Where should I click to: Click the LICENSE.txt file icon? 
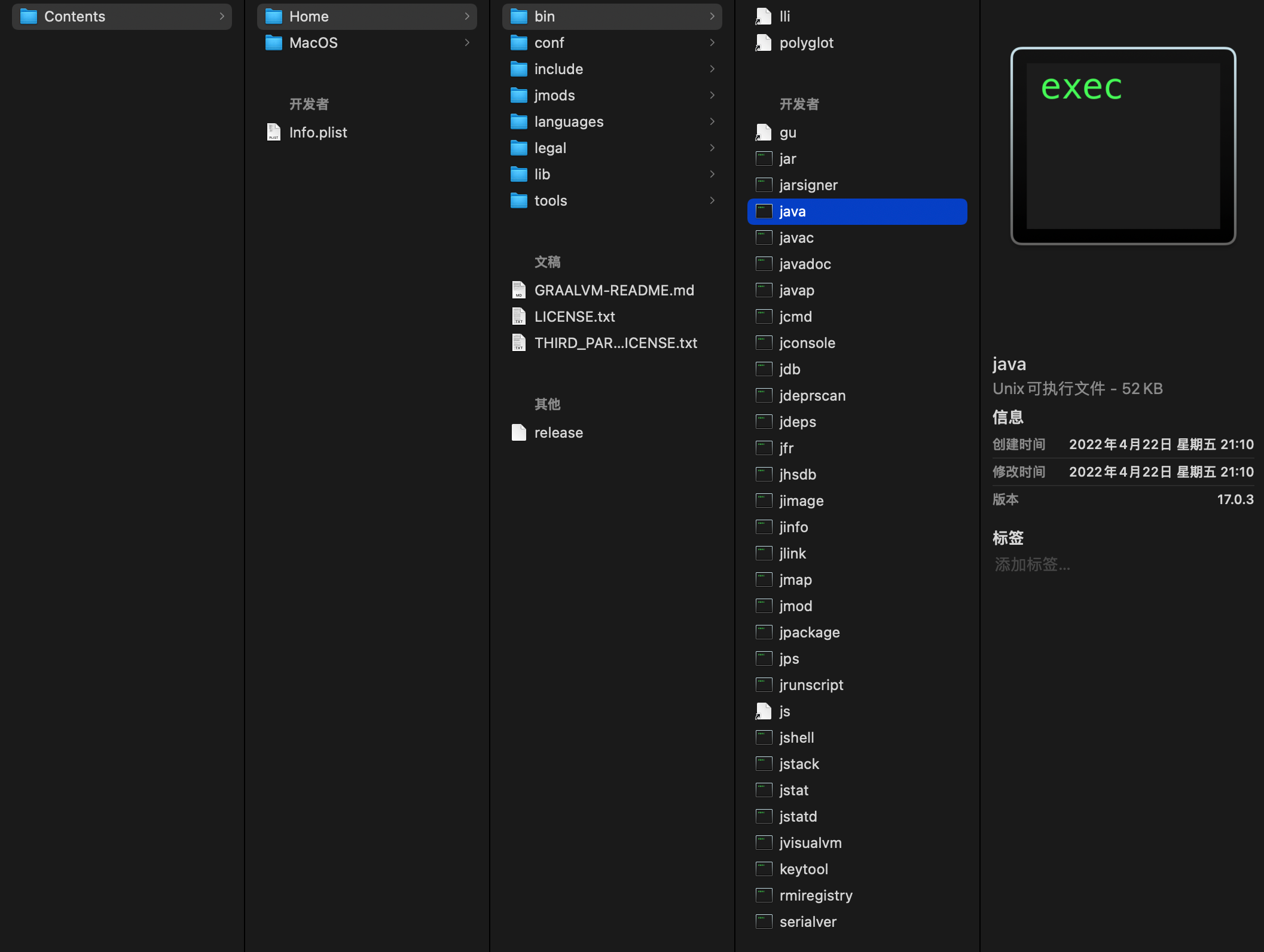[518, 316]
